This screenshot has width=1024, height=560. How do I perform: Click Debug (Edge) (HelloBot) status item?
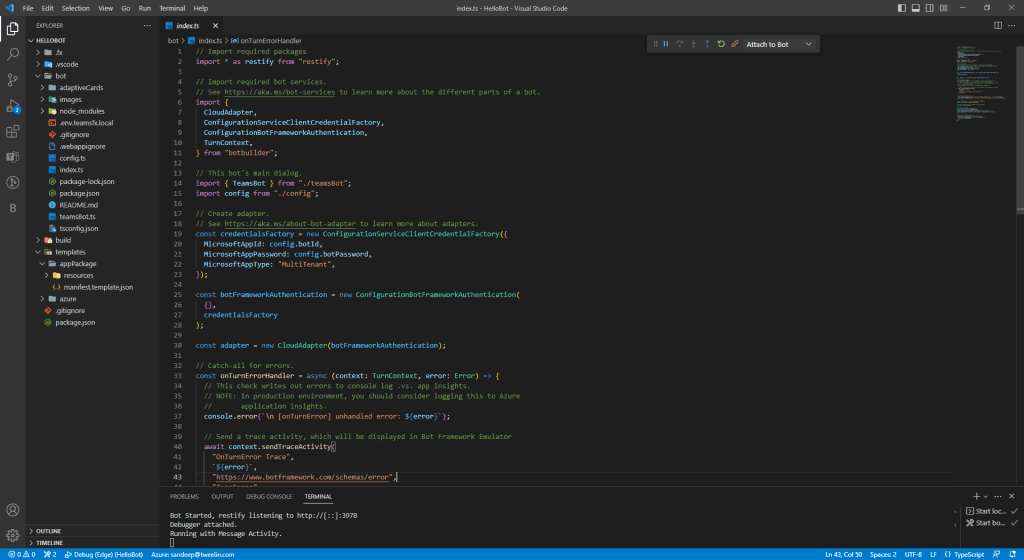pos(104,554)
